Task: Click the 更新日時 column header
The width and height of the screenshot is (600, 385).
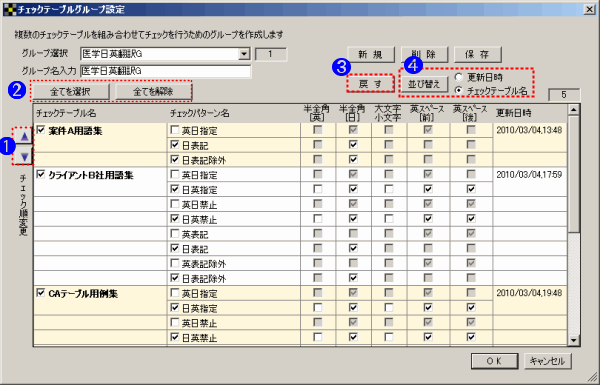Action: [530, 113]
